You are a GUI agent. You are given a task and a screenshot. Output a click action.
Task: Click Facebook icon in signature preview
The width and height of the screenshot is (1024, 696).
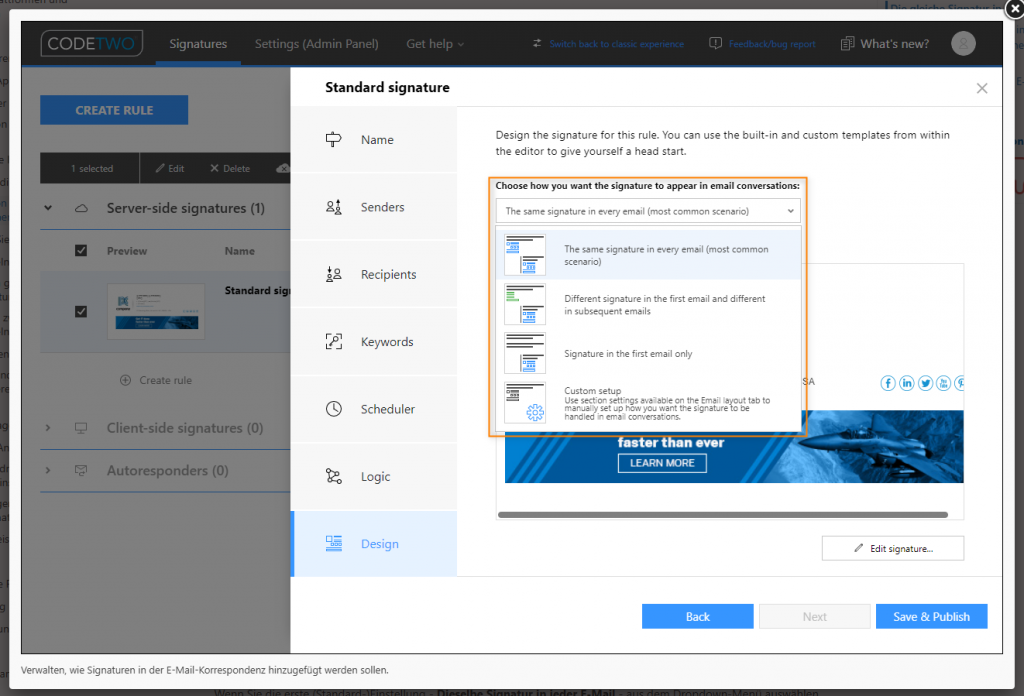(x=888, y=383)
